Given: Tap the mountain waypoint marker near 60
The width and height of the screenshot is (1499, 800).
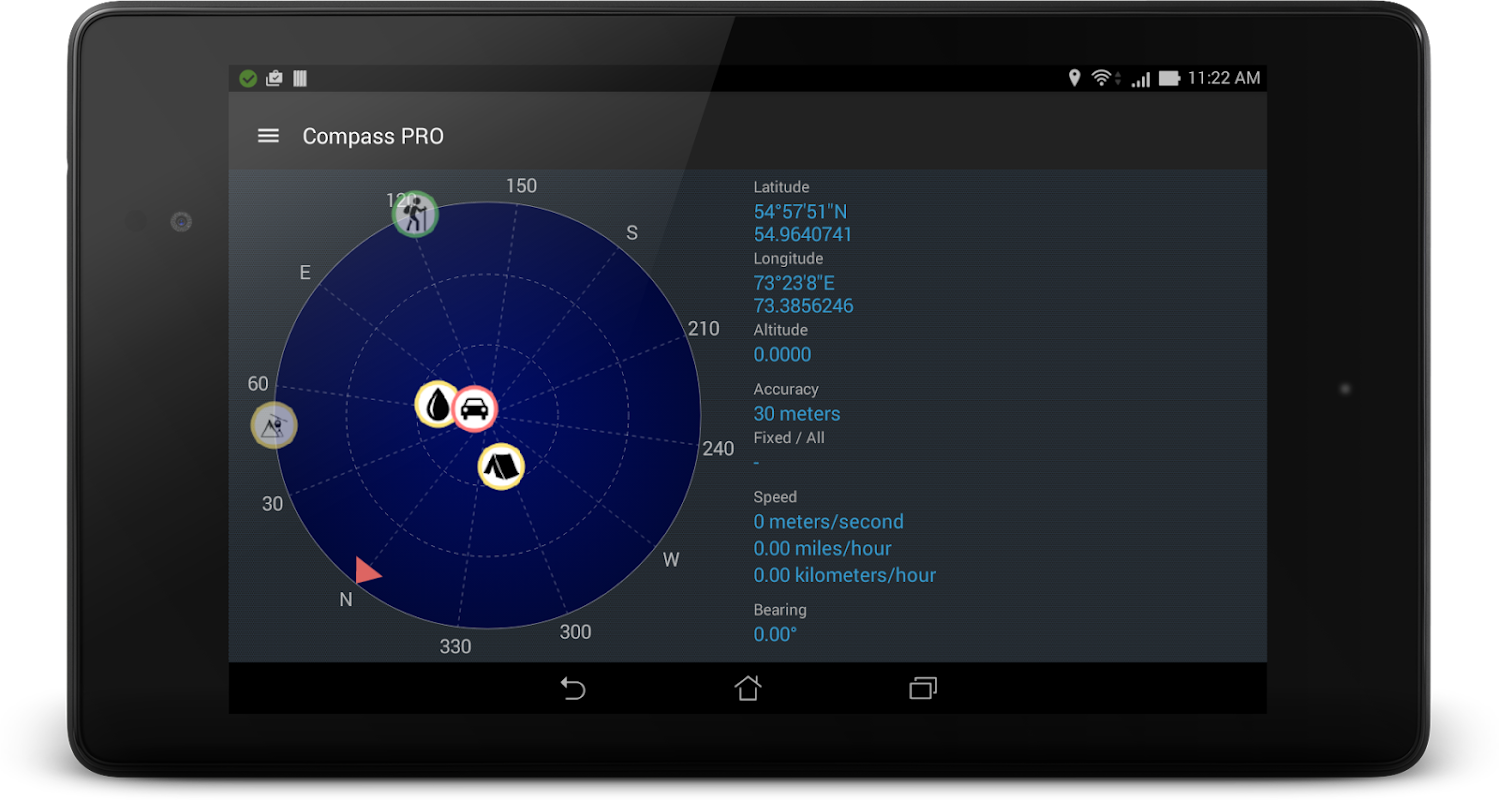Looking at the screenshot, I should point(273,426).
